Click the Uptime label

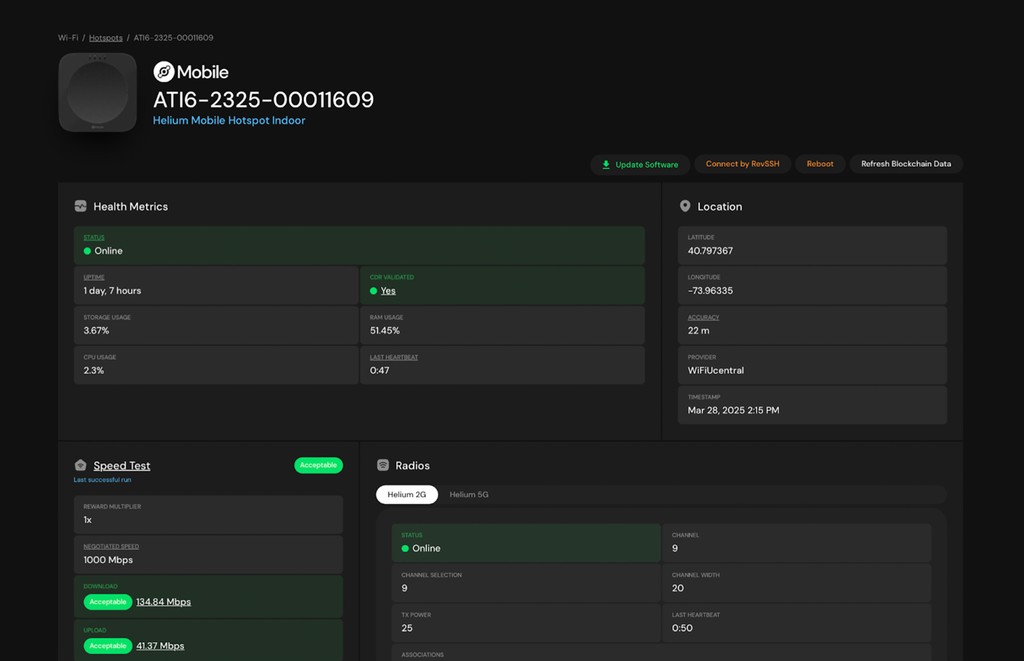pyautogui.click(x=94, y=278)
